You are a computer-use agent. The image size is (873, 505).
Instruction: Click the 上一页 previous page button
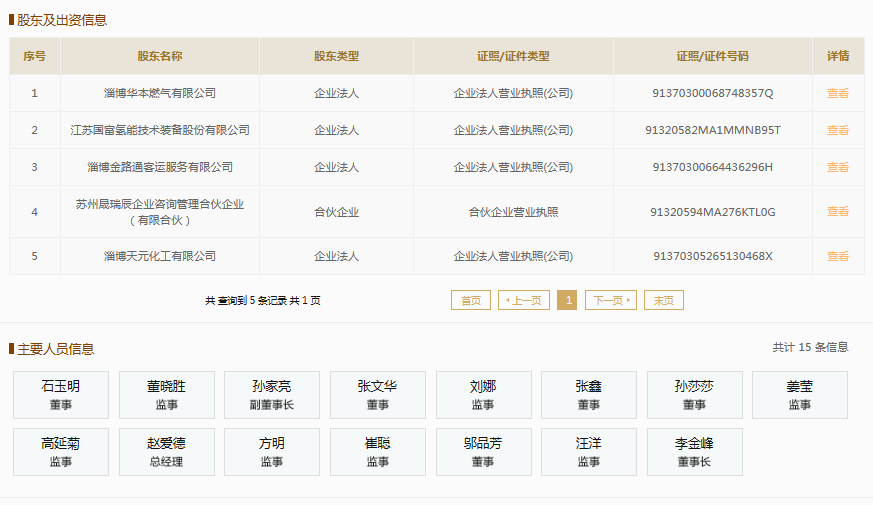[x=524, y=300]
